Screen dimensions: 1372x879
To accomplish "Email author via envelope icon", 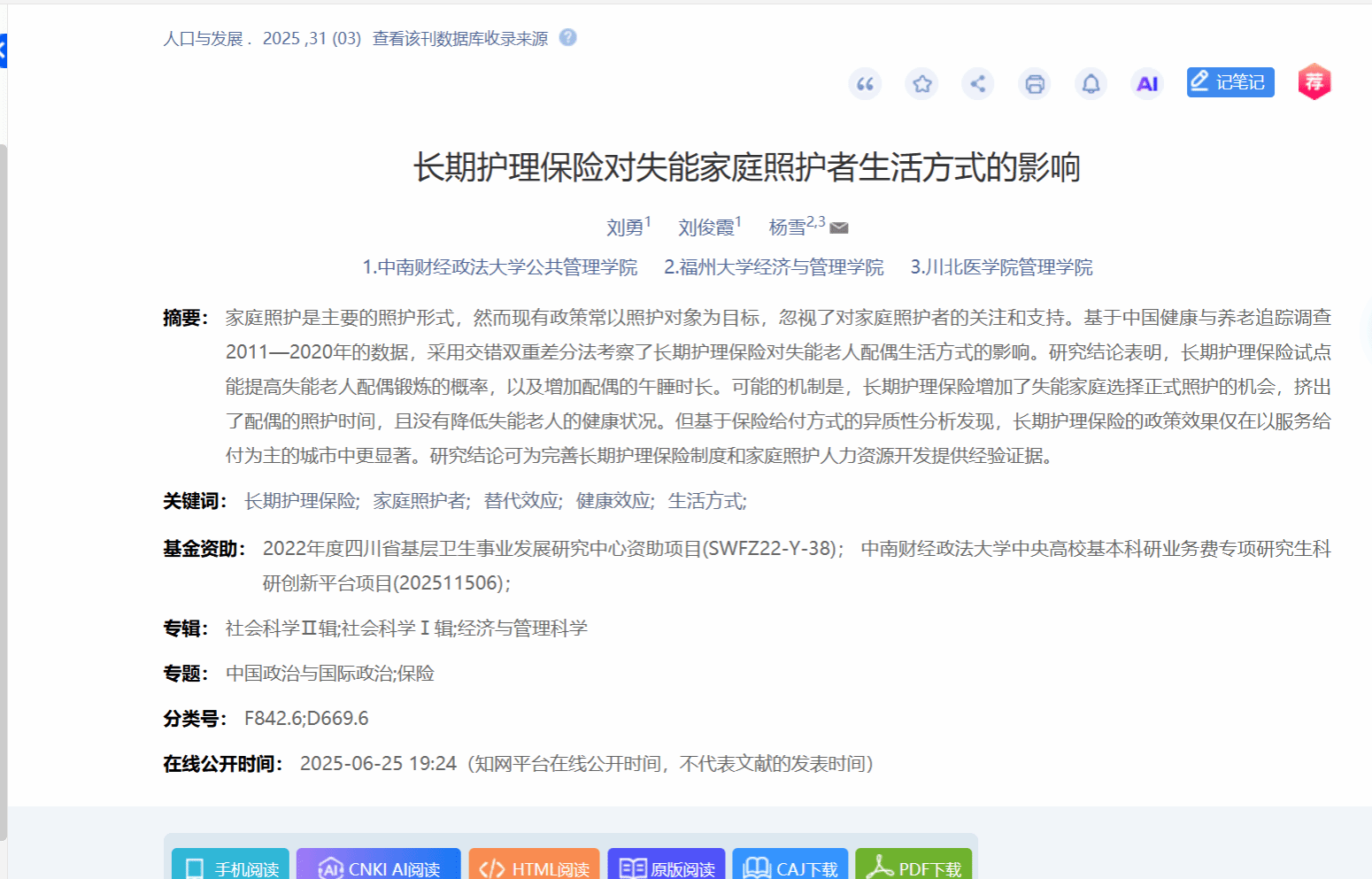I will [x=839, y=228].
